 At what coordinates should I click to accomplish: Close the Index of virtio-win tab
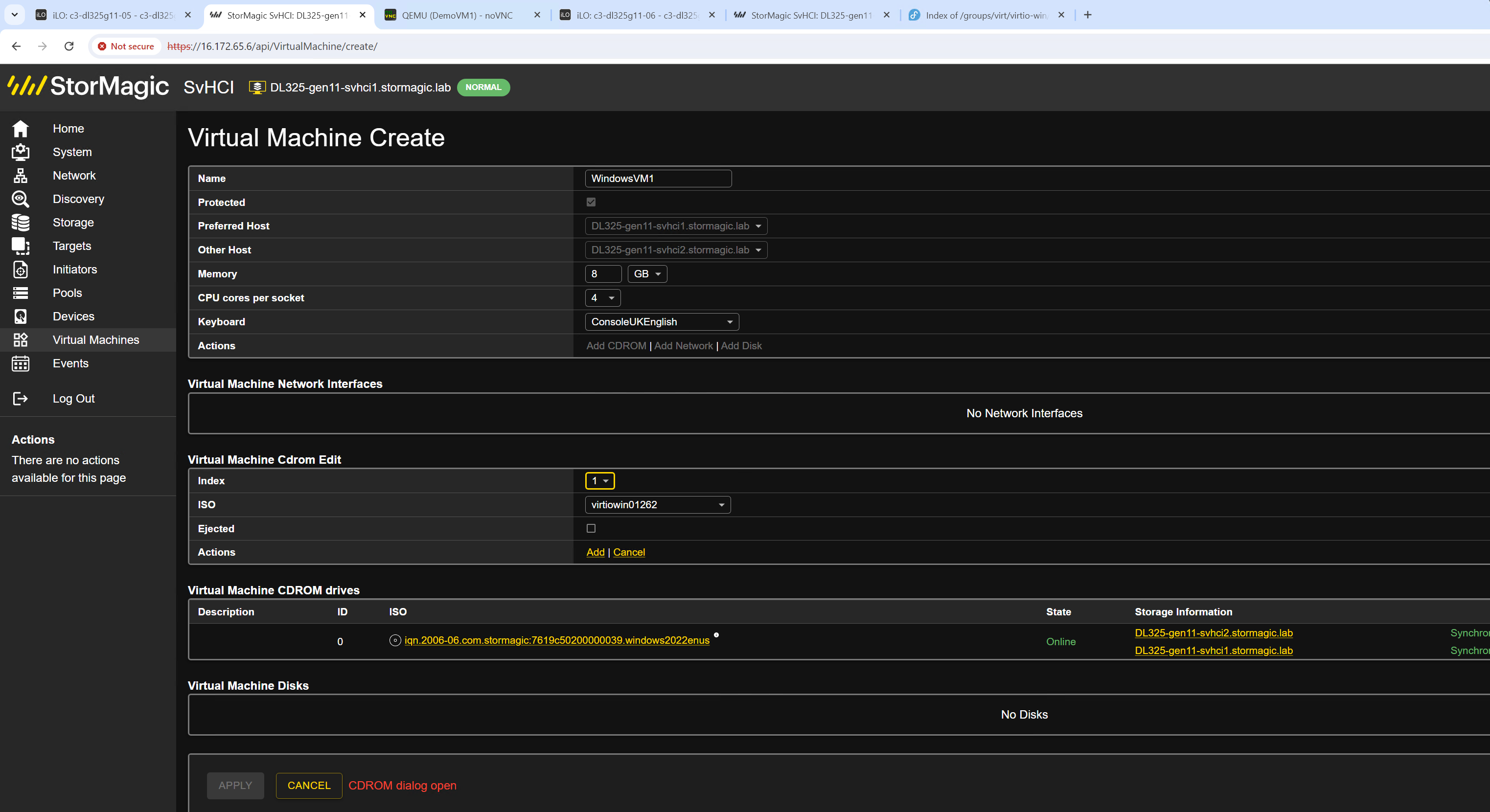1061,15
